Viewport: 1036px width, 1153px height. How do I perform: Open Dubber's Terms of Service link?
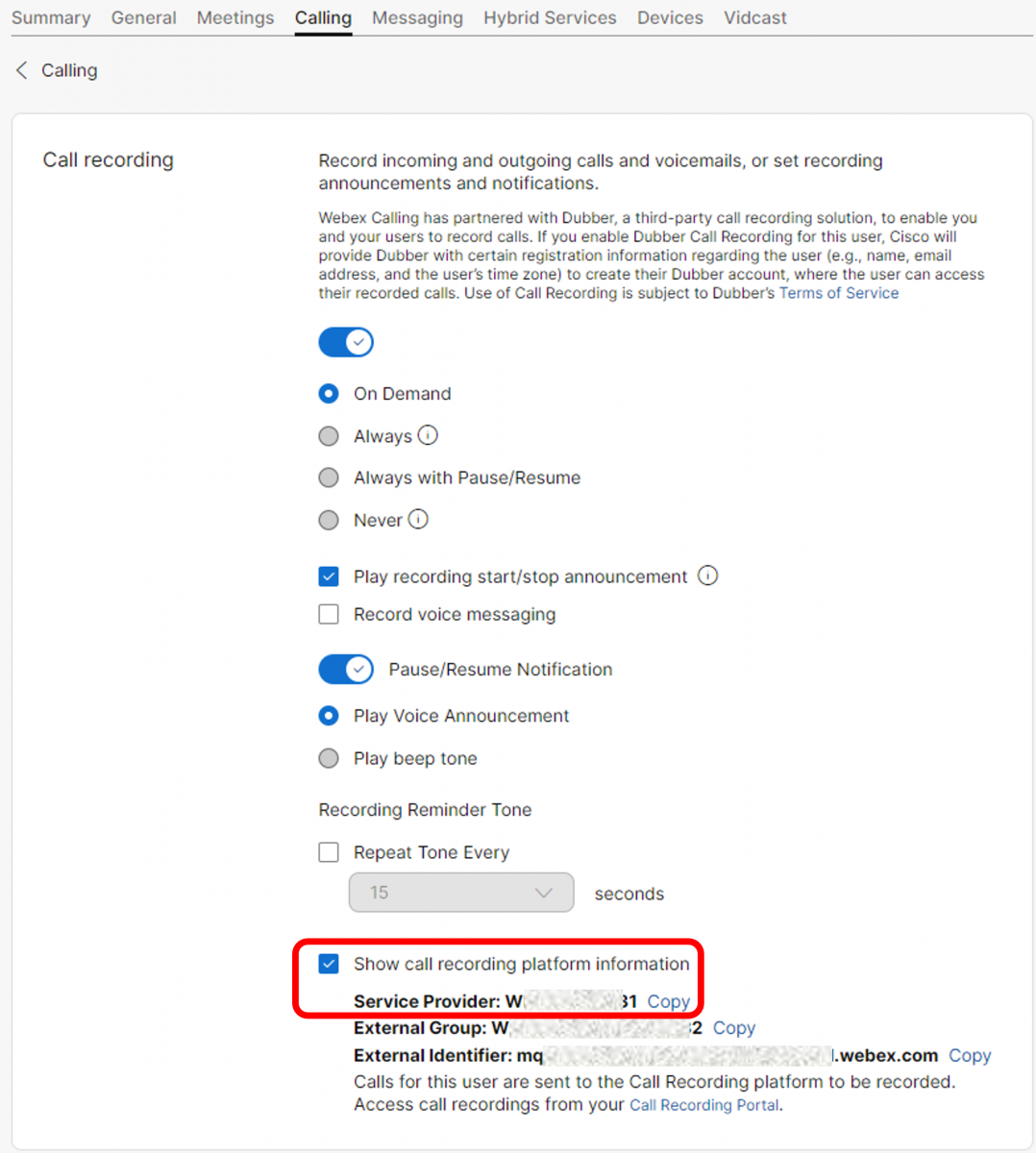(838, 294)
